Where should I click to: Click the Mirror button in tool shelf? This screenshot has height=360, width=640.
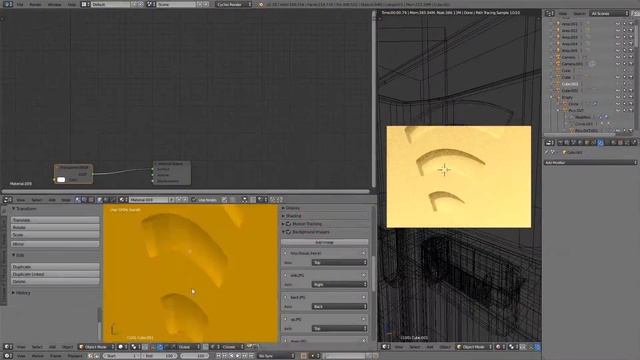[x=55, y=244]
